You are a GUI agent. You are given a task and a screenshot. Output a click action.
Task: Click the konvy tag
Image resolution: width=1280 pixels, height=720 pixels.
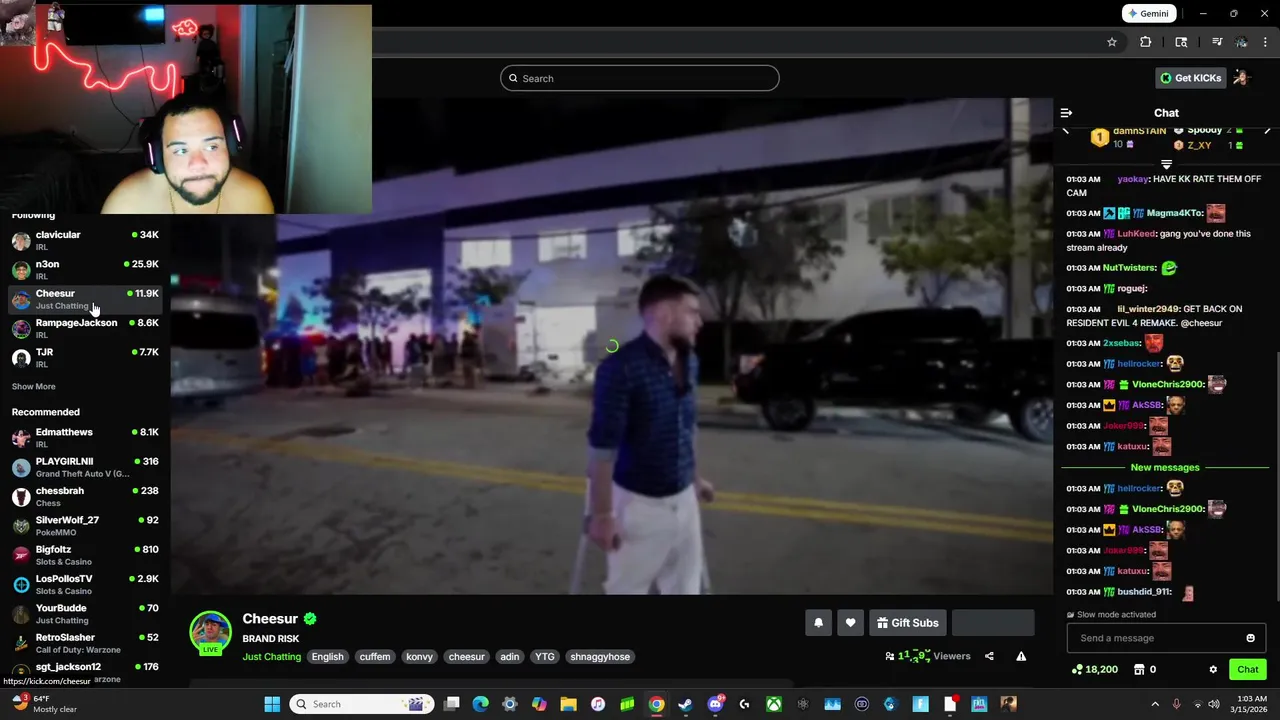pos(419,657)
